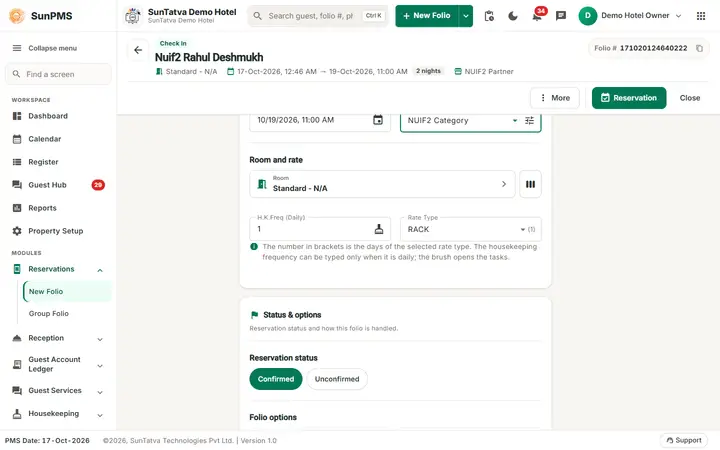Open the chat messages icon in header
The image size is (720, 450).
[x=561, y=16]
